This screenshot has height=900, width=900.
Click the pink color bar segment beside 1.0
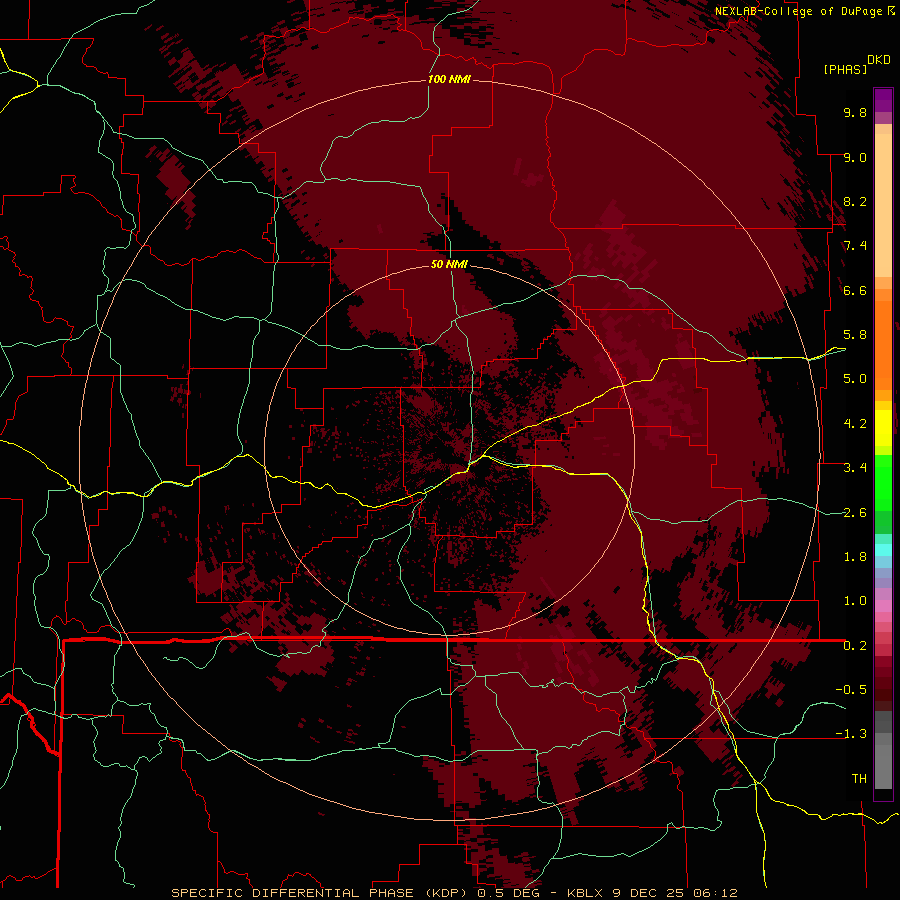coord(883,604)
